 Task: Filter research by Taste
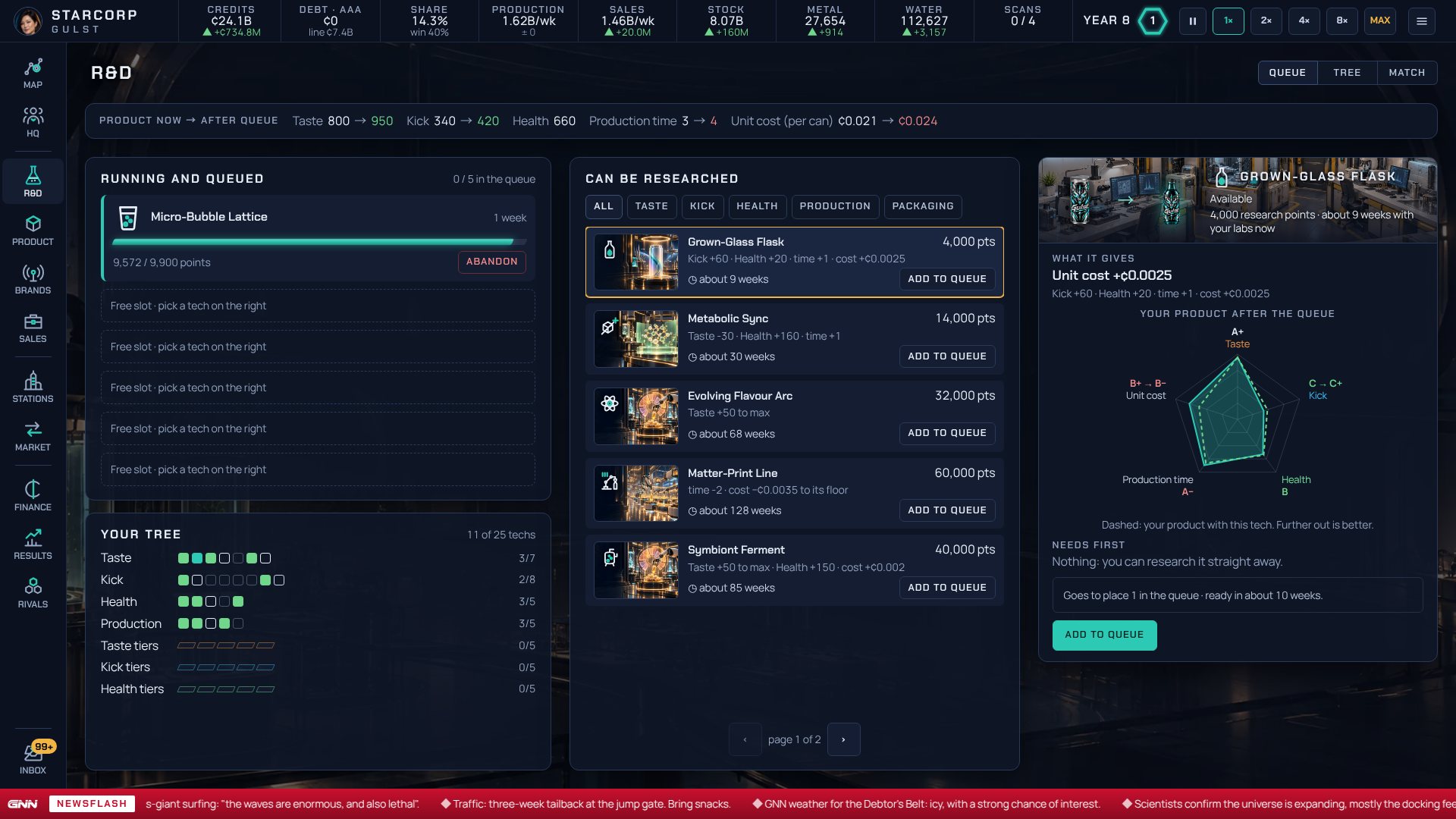click(x=651, y=206)
